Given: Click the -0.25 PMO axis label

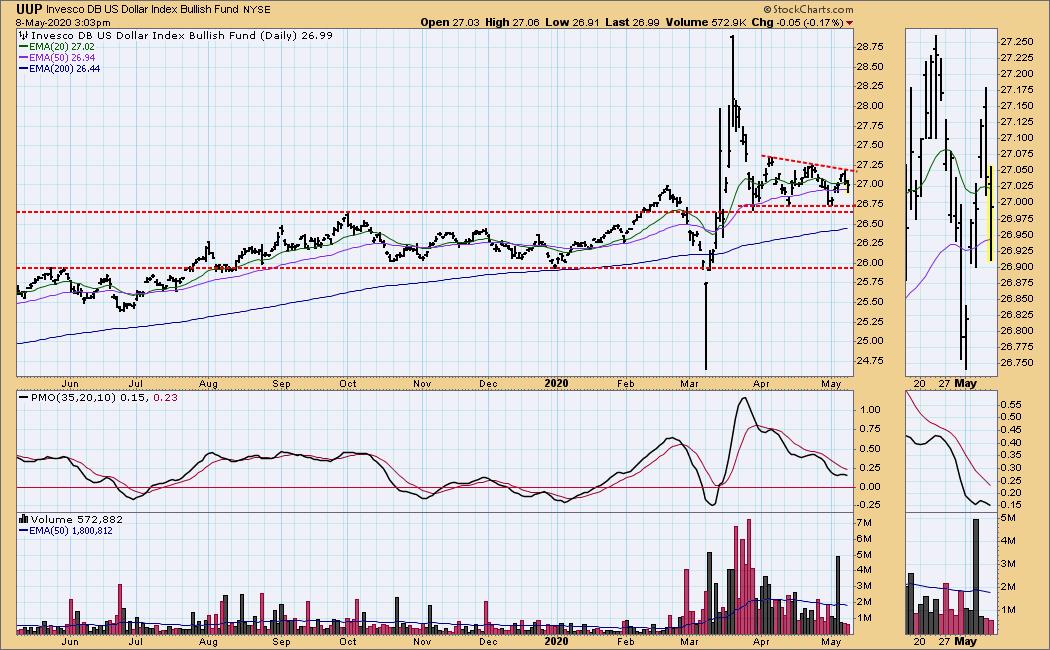Looking at the screenshot, I should tap(869, 505).
